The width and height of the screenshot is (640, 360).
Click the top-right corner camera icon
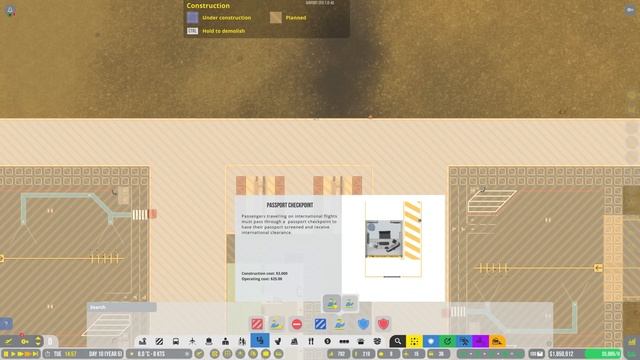(x=630, y=10)
